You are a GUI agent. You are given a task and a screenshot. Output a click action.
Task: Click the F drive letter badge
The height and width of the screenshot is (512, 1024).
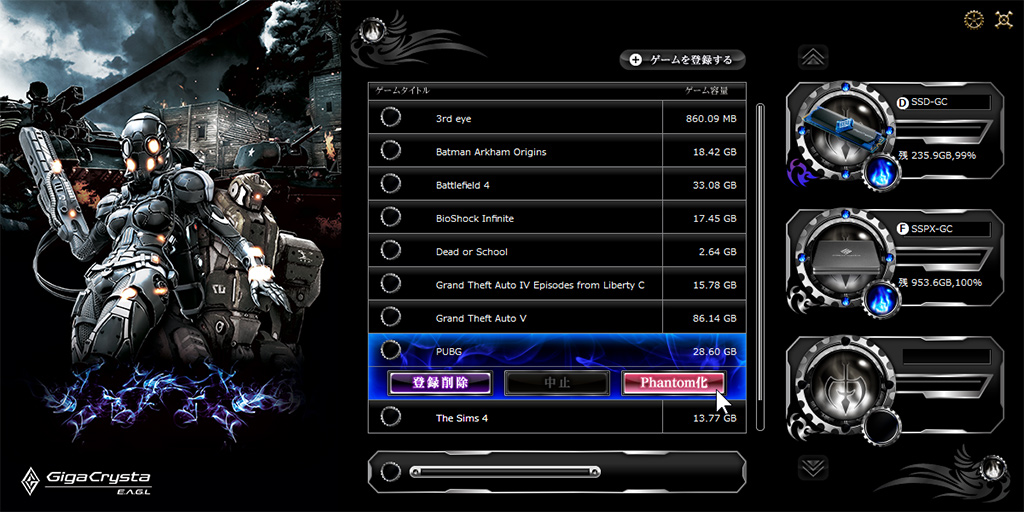pos(903,229)
